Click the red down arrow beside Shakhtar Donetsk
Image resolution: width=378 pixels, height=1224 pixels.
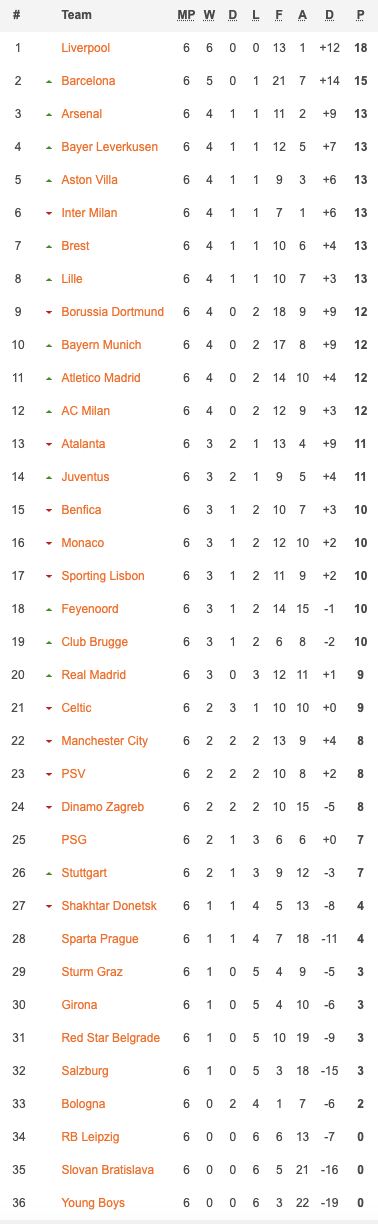49,906
